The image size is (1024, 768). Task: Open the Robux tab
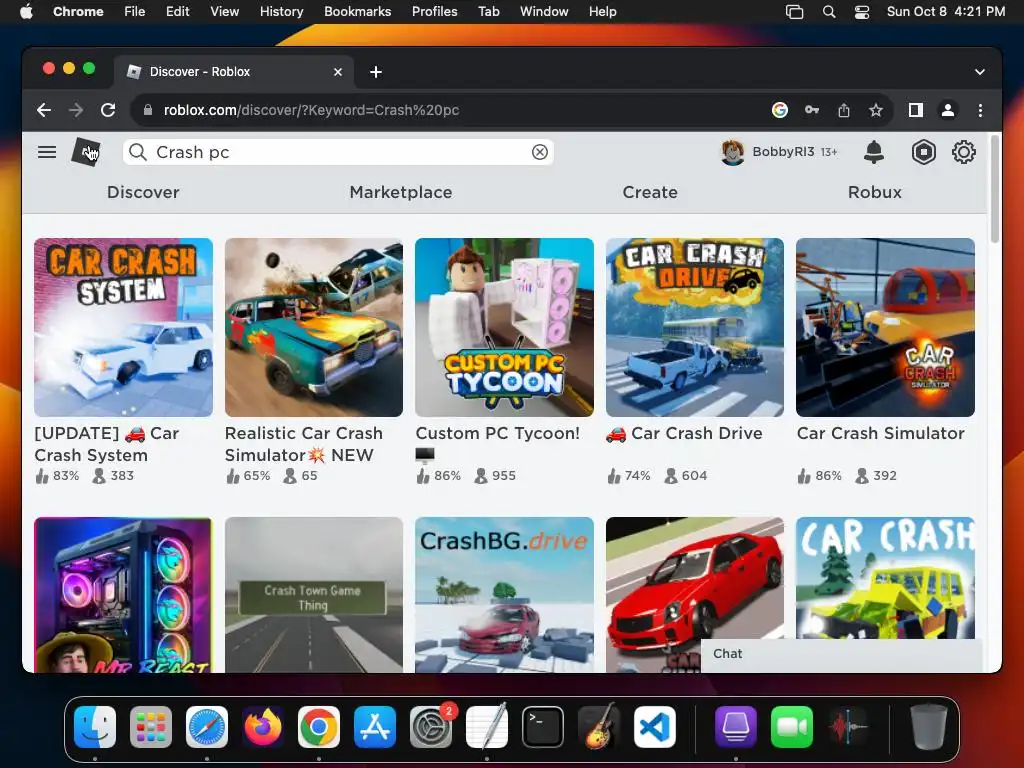pyautogui.click(x=874, y=192)
